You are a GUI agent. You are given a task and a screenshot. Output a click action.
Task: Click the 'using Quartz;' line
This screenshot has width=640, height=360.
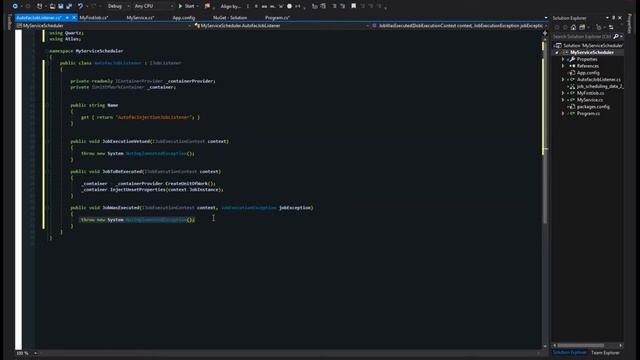point(66,33)
